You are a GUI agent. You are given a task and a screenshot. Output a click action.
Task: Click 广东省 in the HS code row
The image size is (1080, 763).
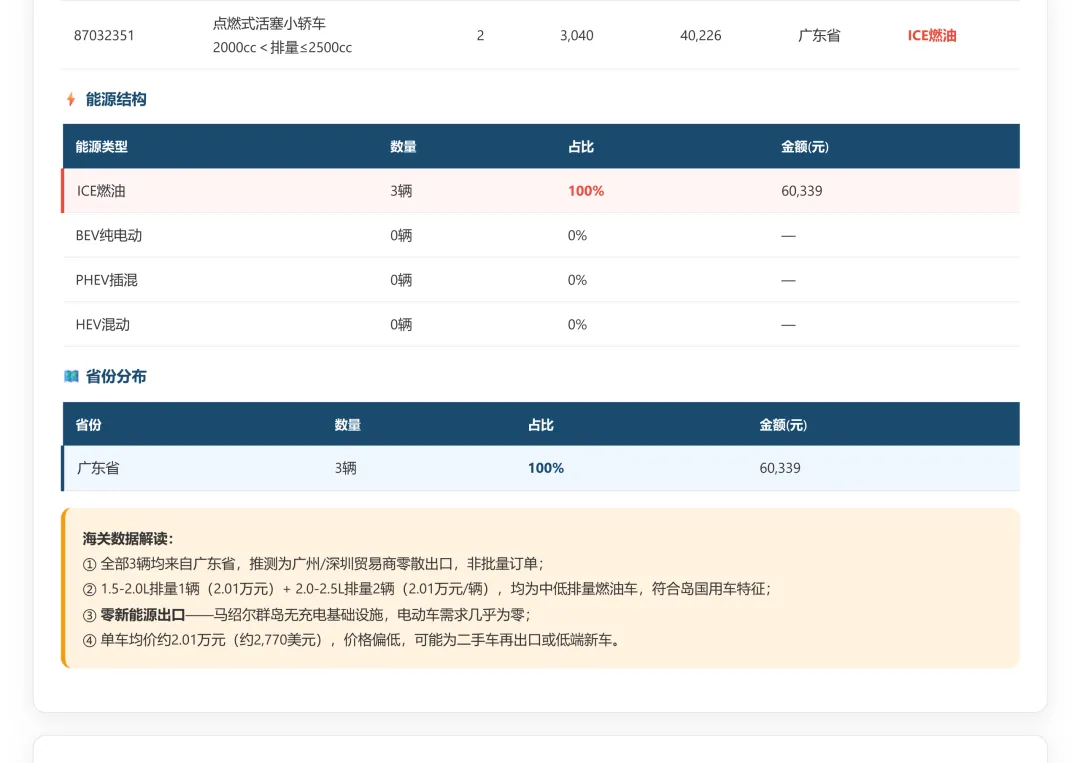[x=819, y=35]
